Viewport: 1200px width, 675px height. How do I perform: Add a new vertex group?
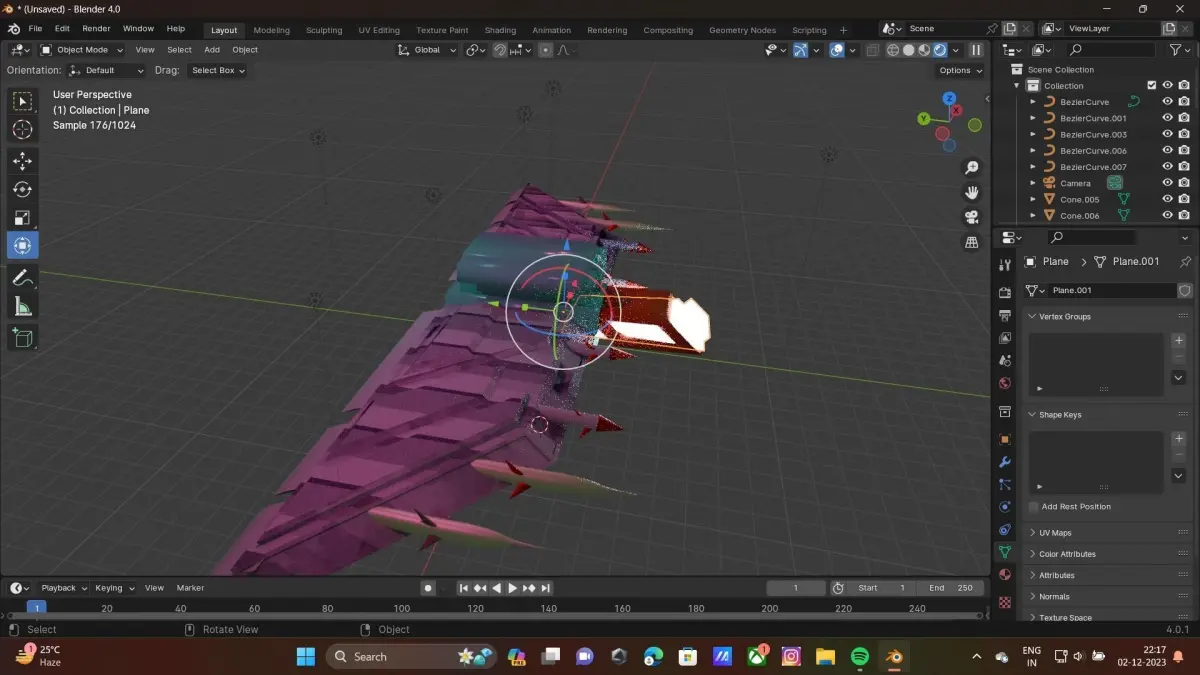pos(1178,340)
